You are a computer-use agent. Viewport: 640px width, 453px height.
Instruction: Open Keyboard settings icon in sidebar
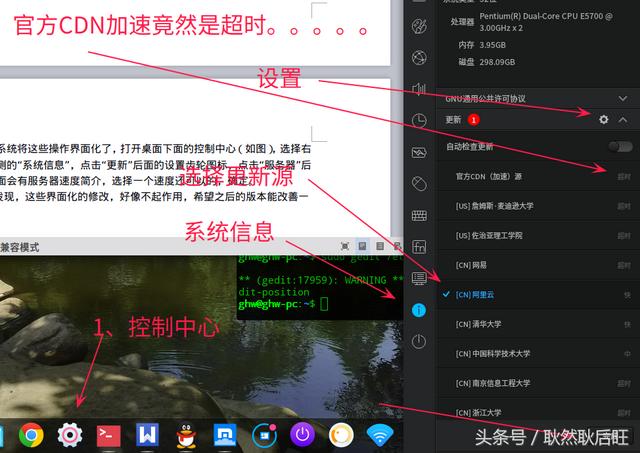419,215
